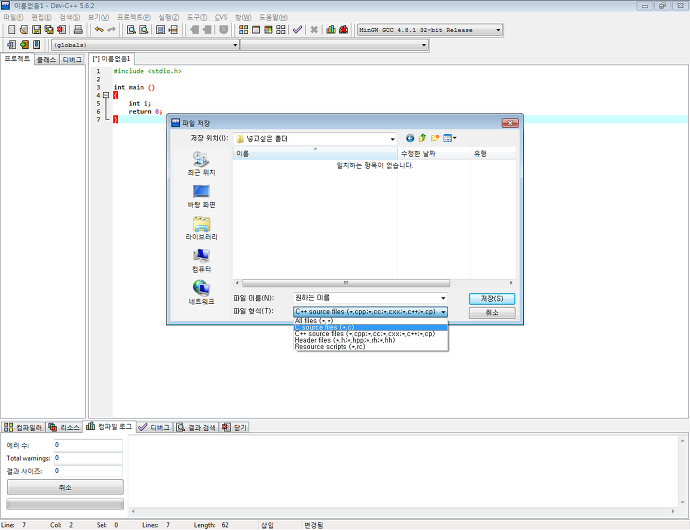This screenshot has height=530, width=690.
Task: Click the 파일 이름 text field
Action: point(366,298)
